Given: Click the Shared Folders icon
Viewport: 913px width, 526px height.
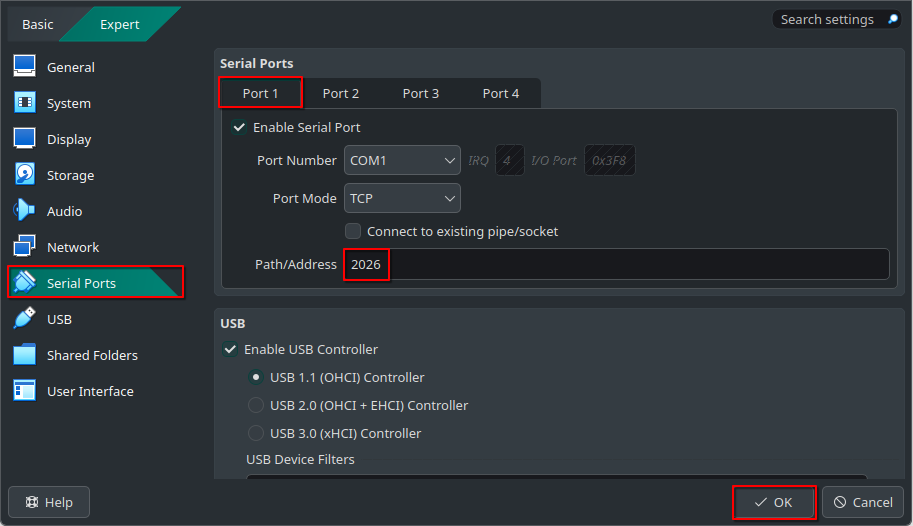Looking at the screenshot, I should [25, 355].
